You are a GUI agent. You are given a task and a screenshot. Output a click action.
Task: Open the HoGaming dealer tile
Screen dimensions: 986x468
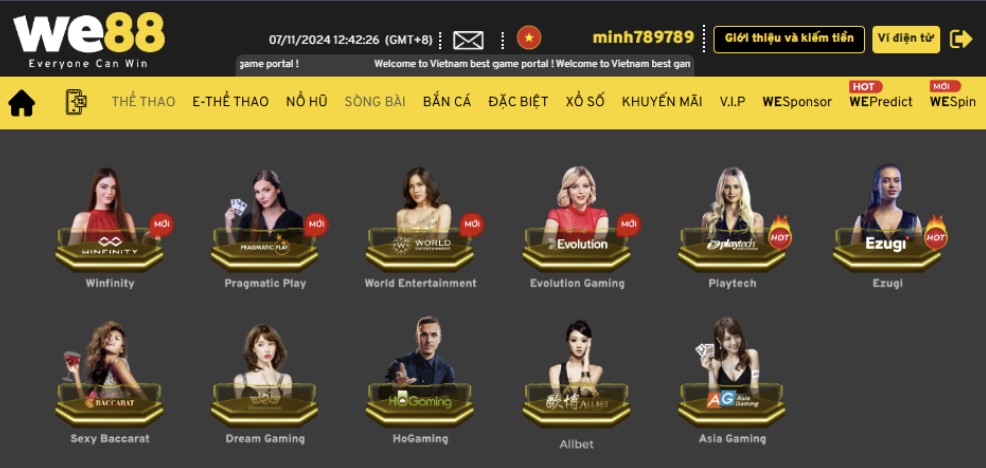pyautogui.click(x=420, y=381)
